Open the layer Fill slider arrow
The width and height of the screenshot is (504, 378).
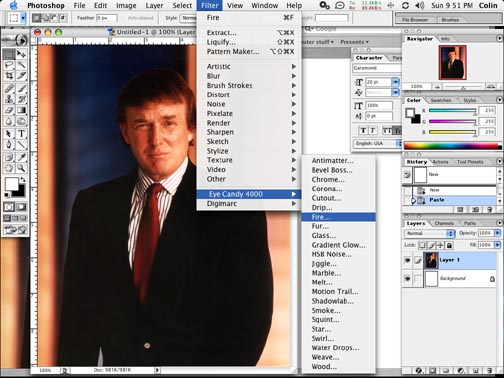point(498,245)
